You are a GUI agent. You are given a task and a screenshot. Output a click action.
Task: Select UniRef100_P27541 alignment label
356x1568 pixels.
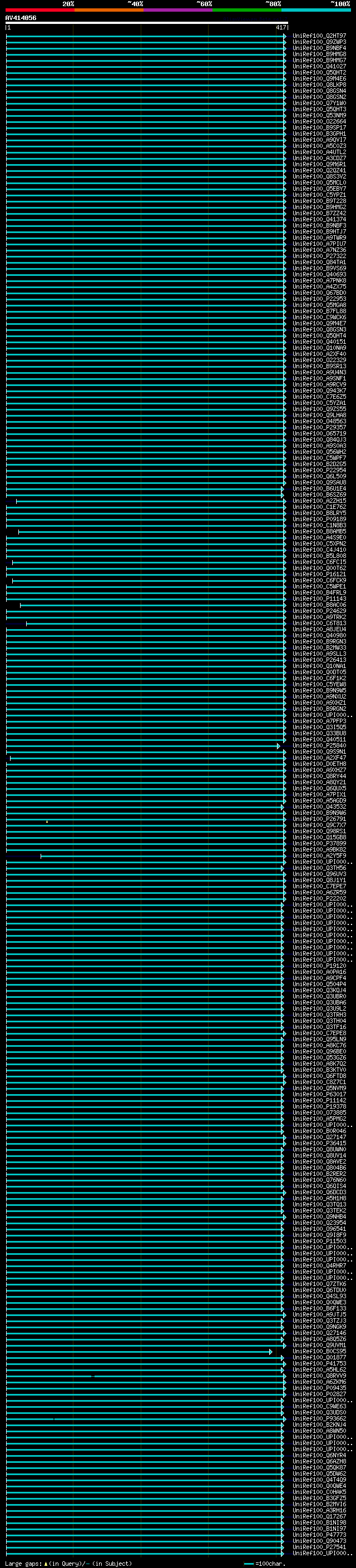(319, 1547)
